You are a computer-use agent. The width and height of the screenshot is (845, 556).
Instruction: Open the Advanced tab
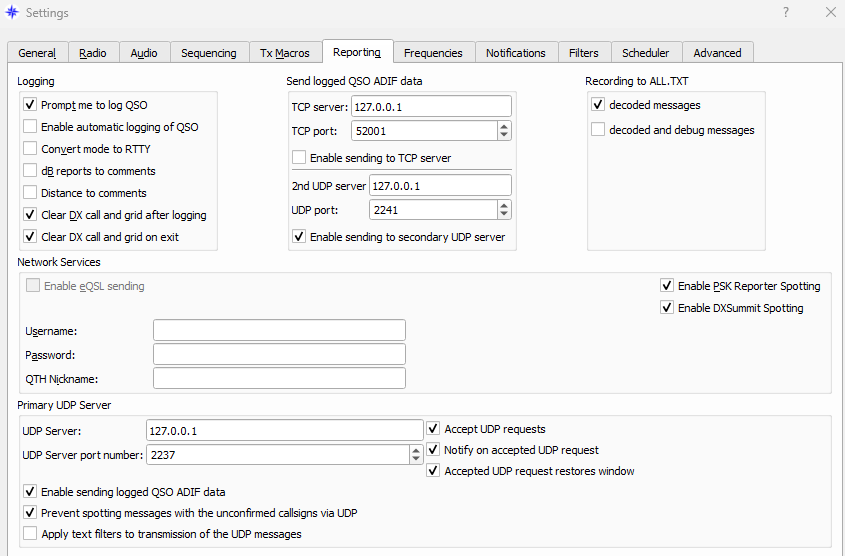(717, 53)
